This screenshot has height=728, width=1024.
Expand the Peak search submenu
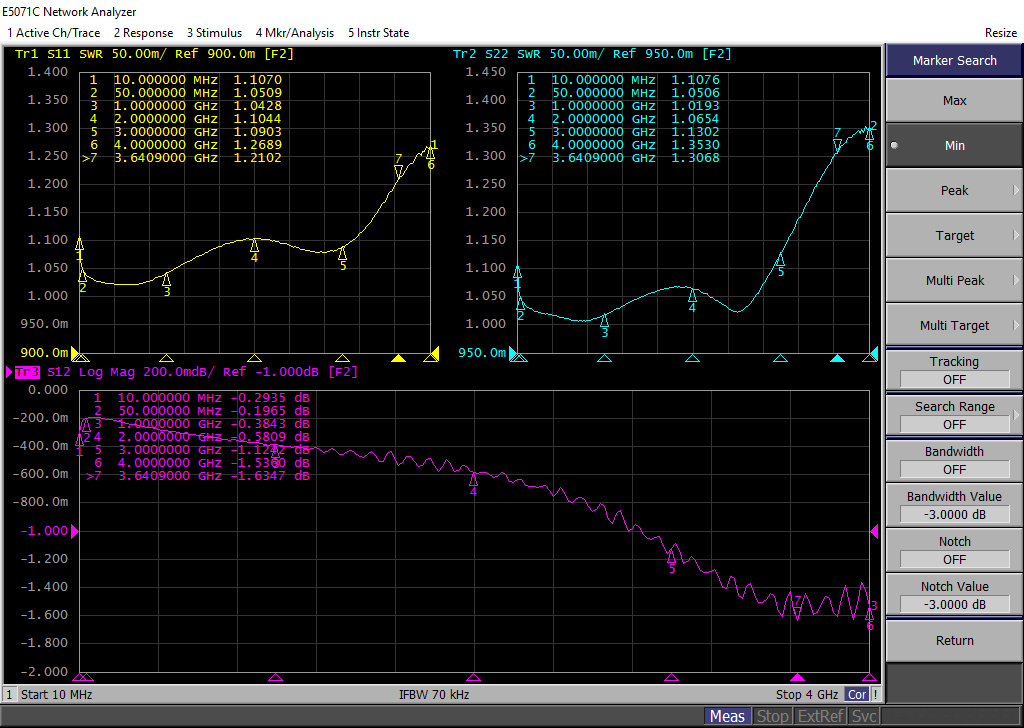click(x=954, y=191)
